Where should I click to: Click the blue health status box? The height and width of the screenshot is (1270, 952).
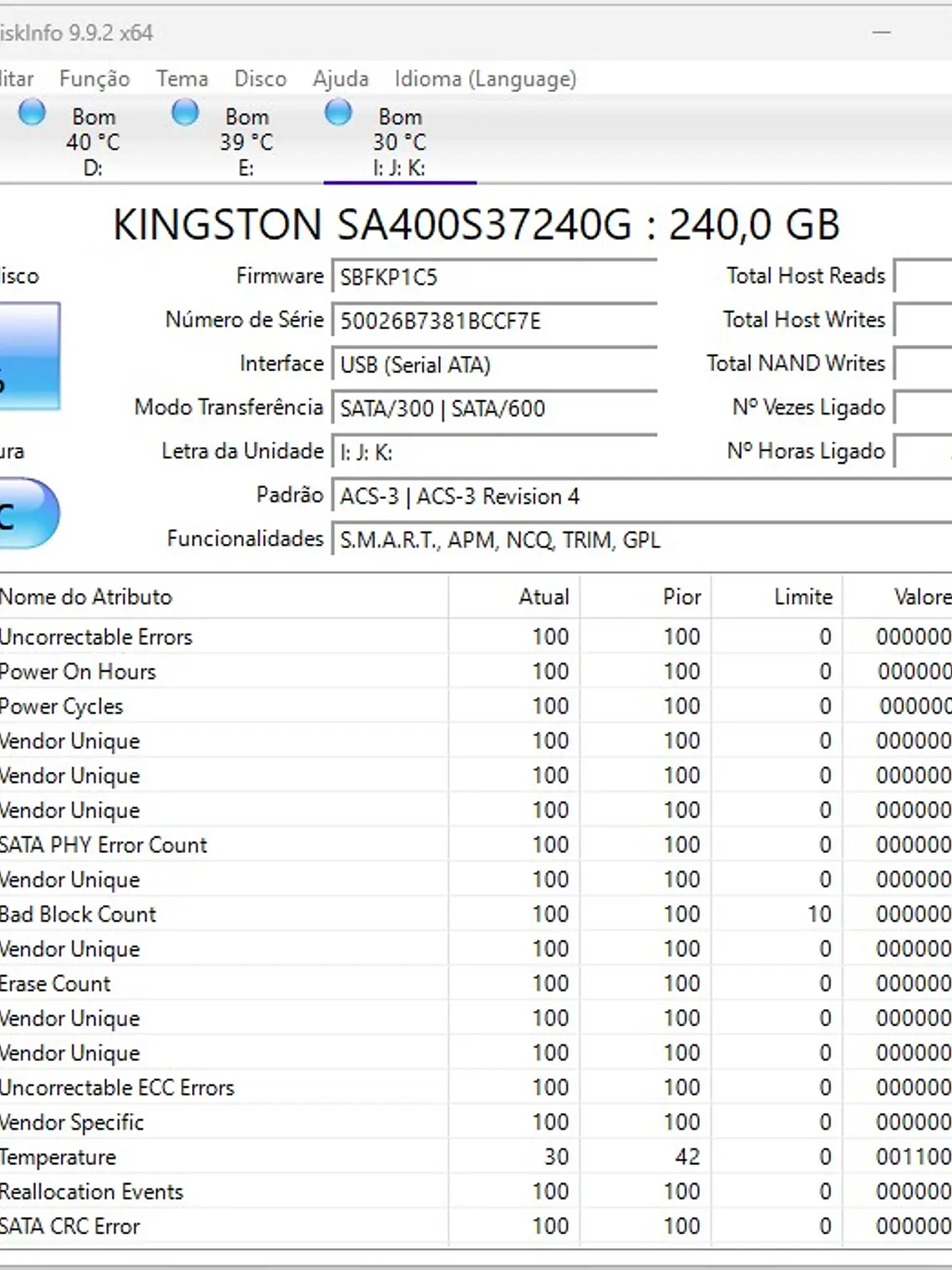coord(30,356)
